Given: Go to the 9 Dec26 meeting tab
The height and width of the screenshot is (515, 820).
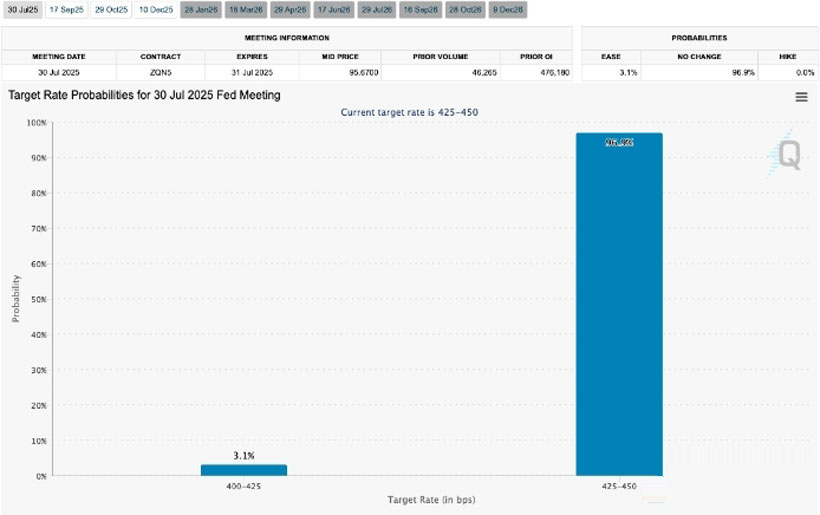Looking at the screenshot, I should tap(506, 9).
